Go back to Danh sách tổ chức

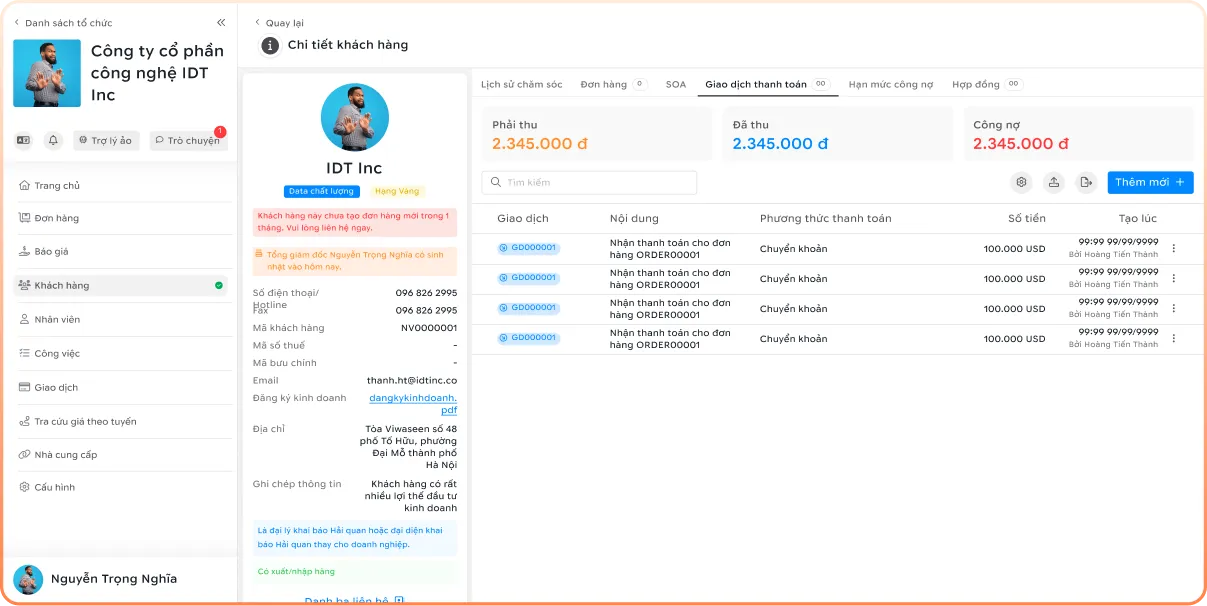[63, 22]
